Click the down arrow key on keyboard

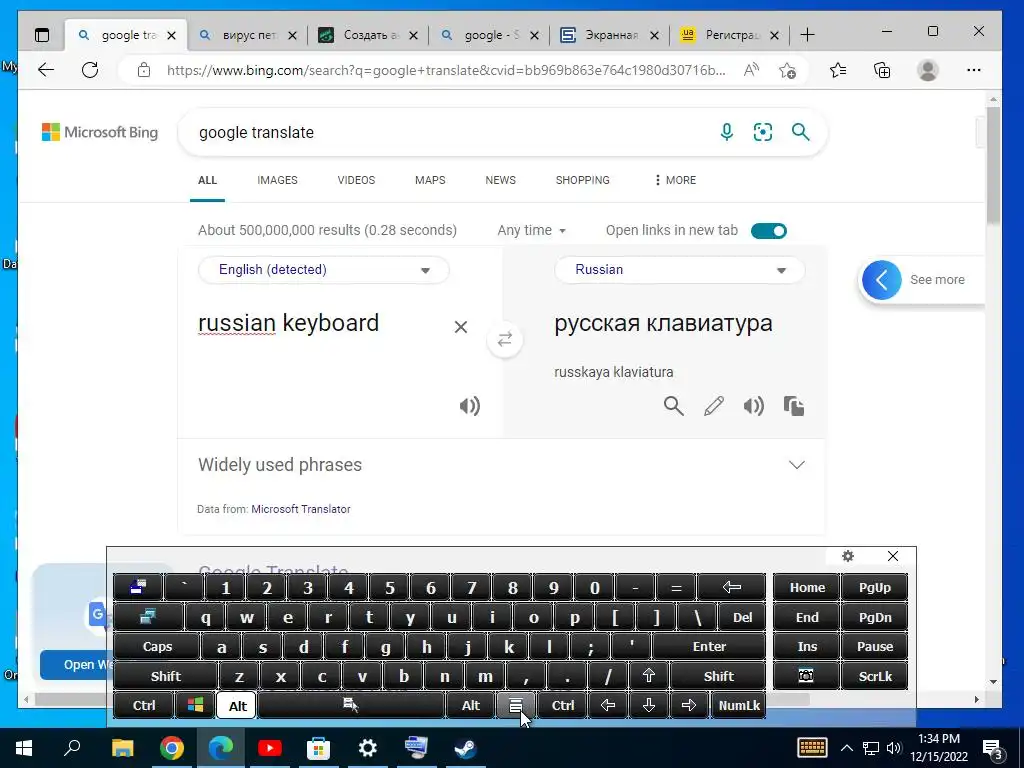648,705
